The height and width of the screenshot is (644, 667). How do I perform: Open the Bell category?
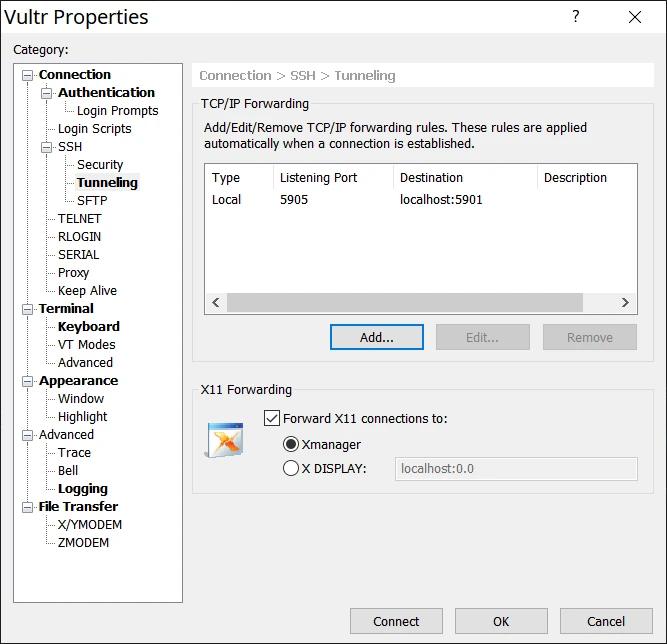(x=68, y=470)
